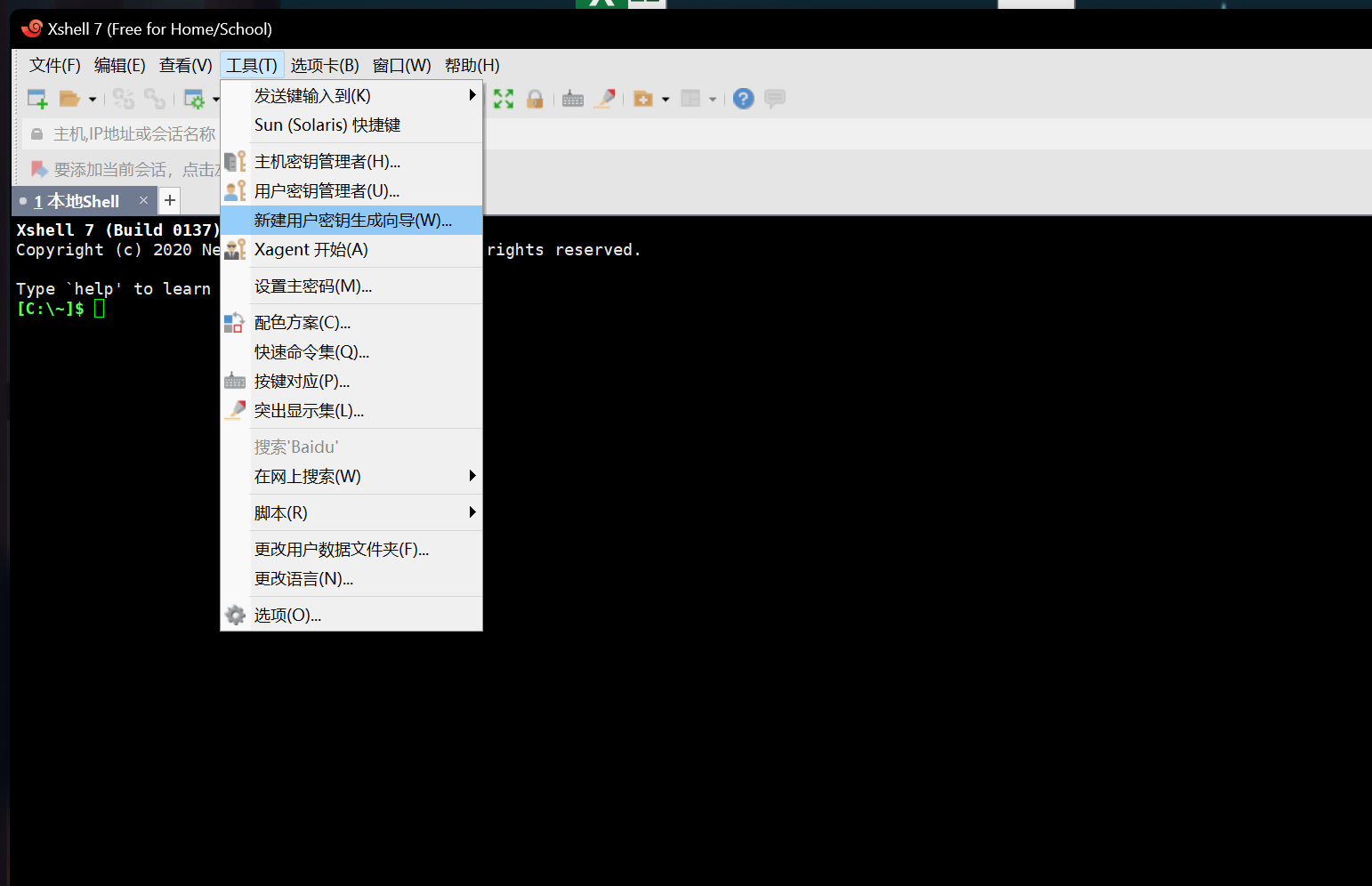Click the reconnect toolbar icon
1372x886 pixels.
point(155,99)
